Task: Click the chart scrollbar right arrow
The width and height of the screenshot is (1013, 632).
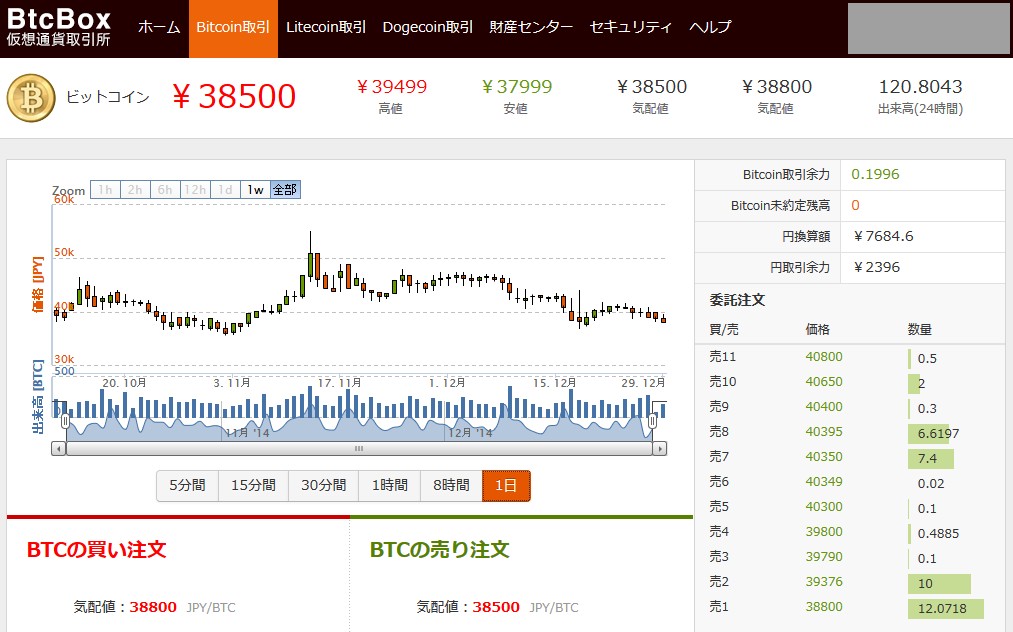Action: (660, 448)
